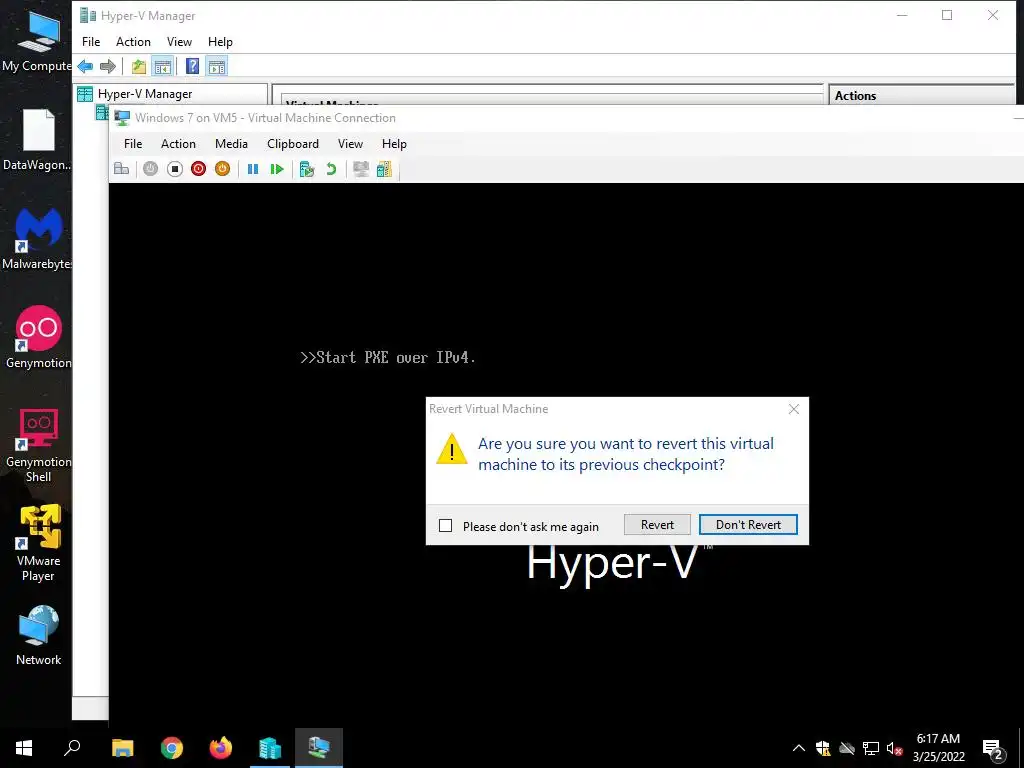Image resolution: width=1024 pixels, height=768 pixels.
Task: Open Help menu in Virtual Machine Connection
Action: pos(394,144)
